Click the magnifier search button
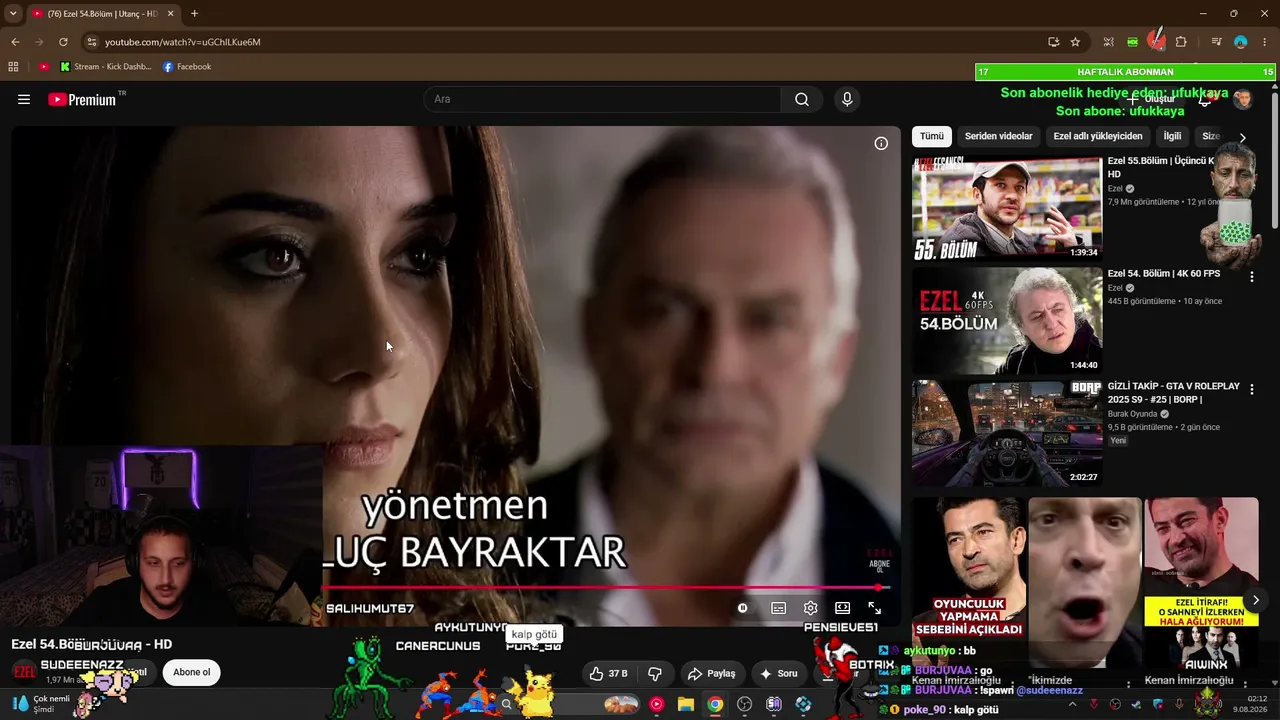Viewport: 1280px width, 720px height. tap(802, 99)
